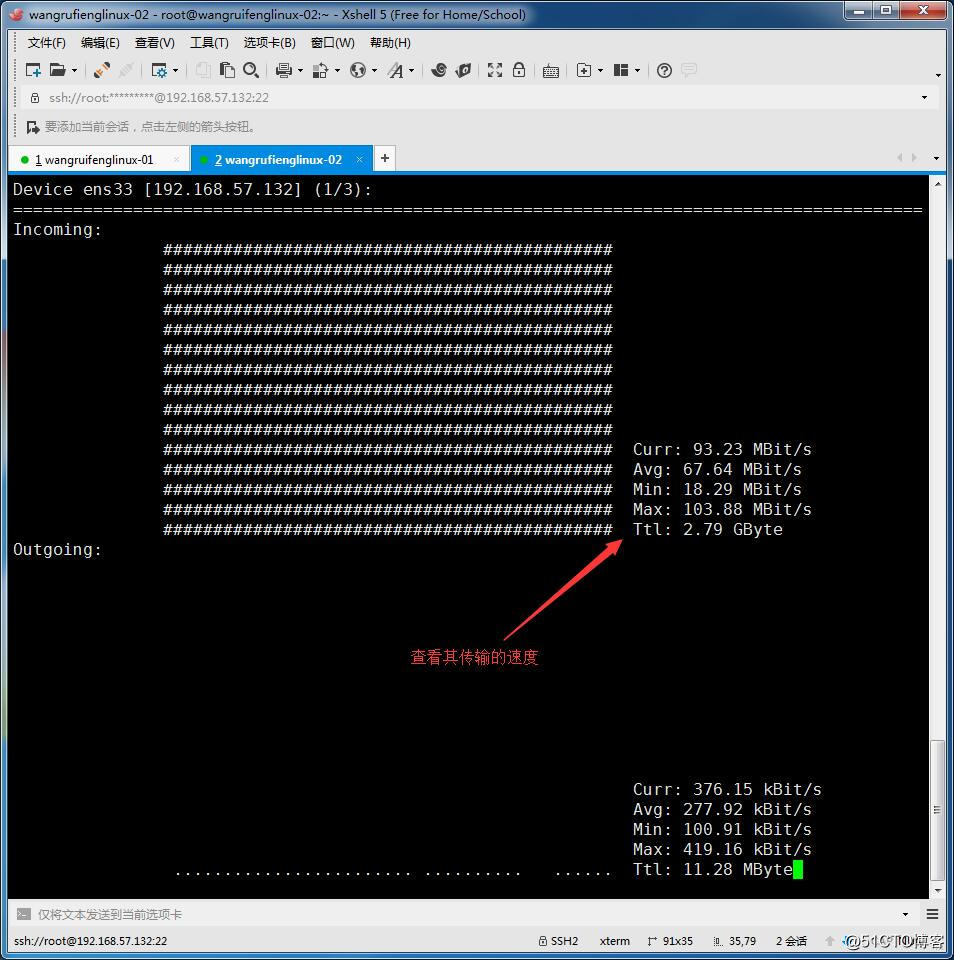Viewport: 954px width, 960px height.
Task: Open the 窗口(W) menu
Action: coord(332,42)
